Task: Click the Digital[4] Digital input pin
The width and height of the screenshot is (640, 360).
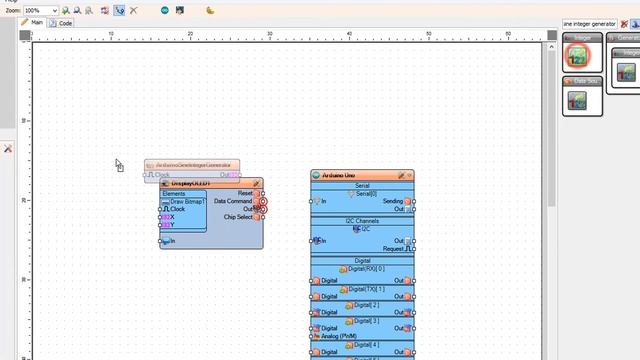Action: coord(311,352)
